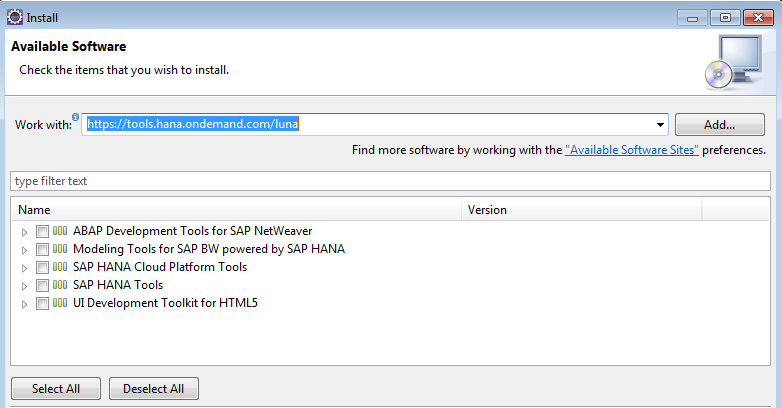
Task: Sort by the Version column header
Action: pyautogui.click(x=582, y=210)
